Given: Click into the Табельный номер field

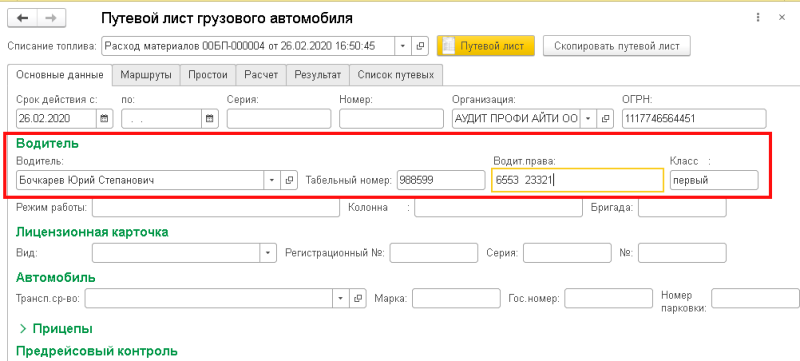Looking at the screenshot, I should 441,180.
